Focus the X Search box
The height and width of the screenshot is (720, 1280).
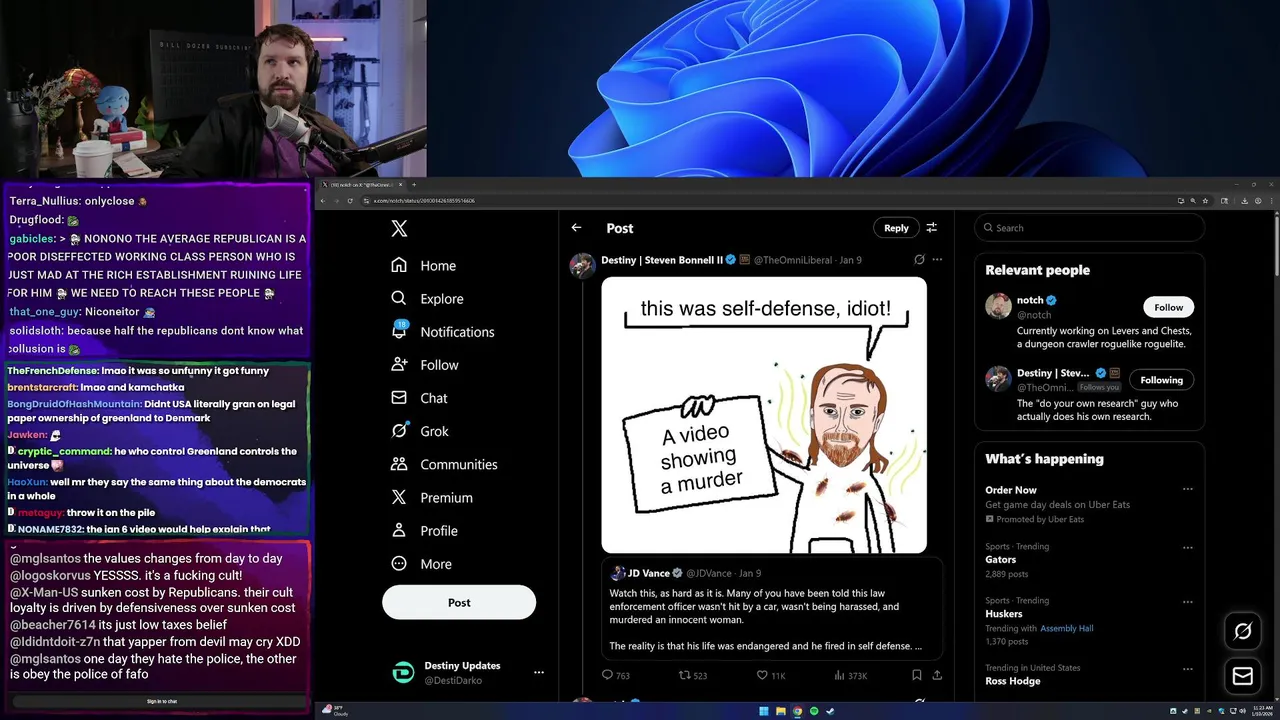click(1089, 228)
